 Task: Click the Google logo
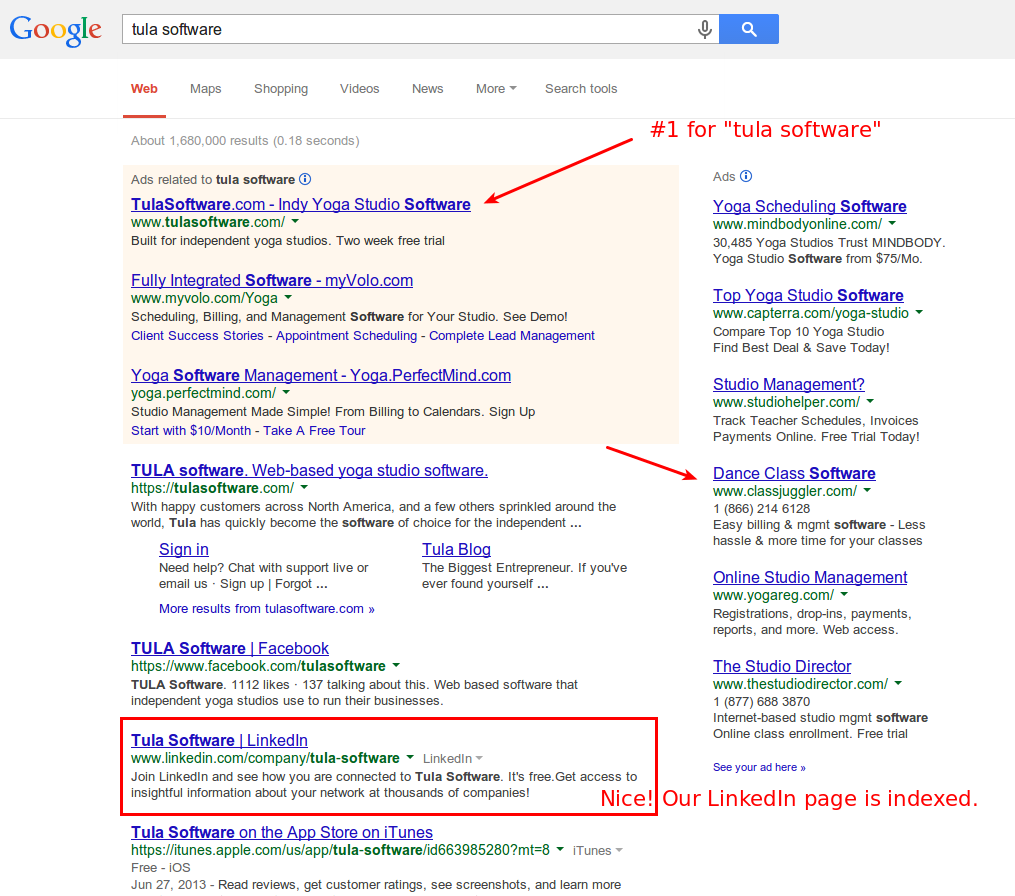[x=55, y=30]
